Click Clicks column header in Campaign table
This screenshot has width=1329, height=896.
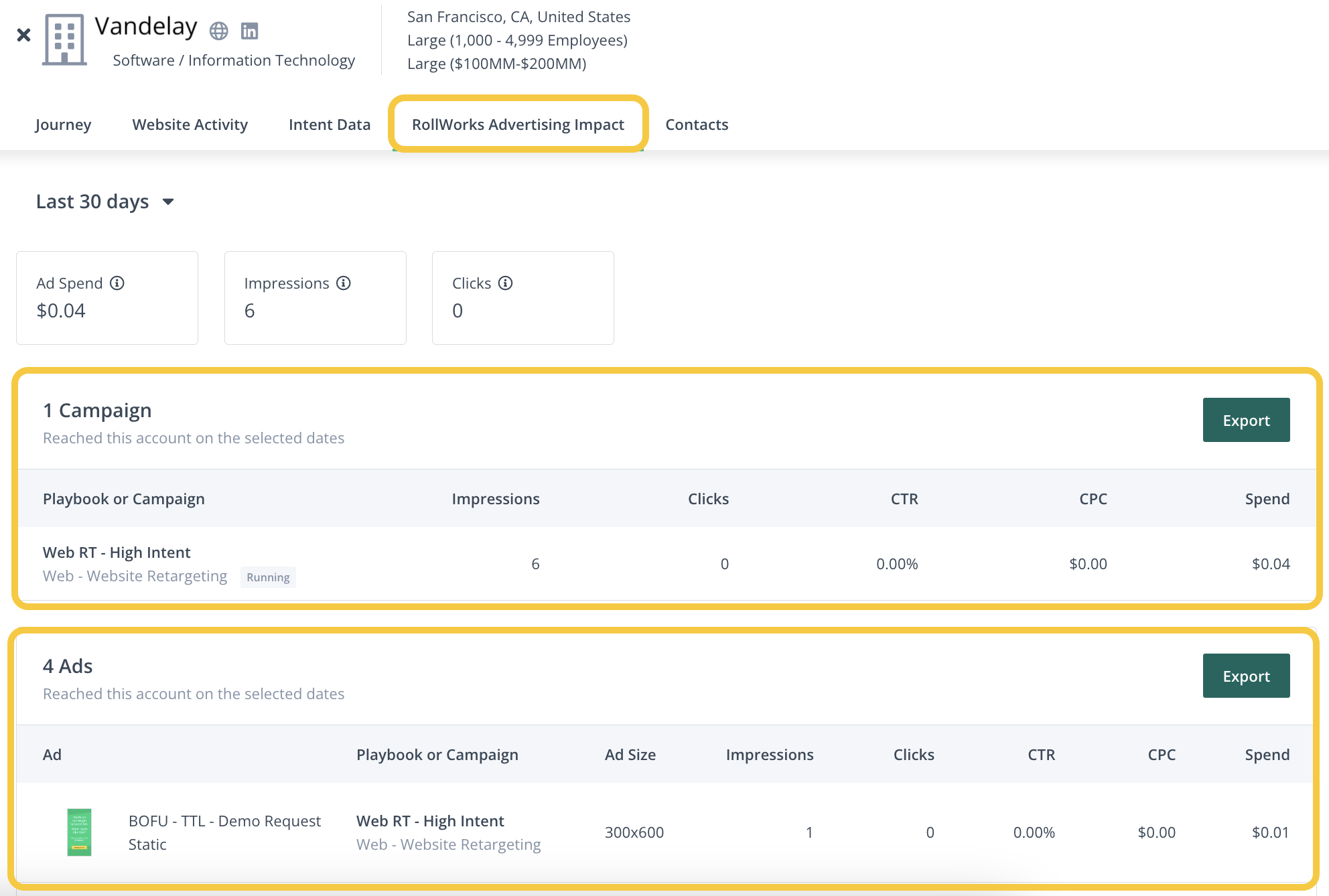[x=709, y=499]
